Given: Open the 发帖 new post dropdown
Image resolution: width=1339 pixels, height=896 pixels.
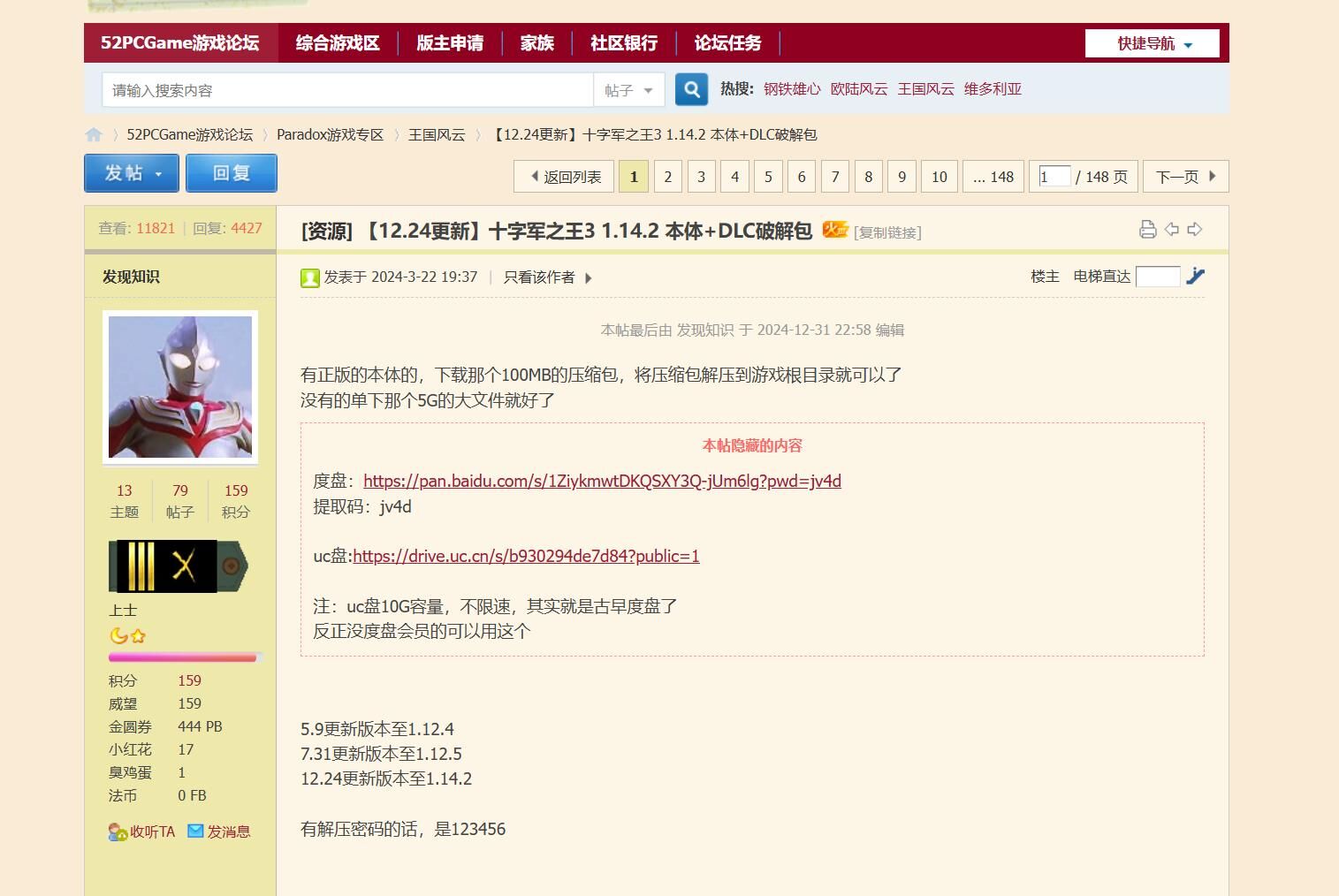Looking at the screenshot, I should 132,173.
